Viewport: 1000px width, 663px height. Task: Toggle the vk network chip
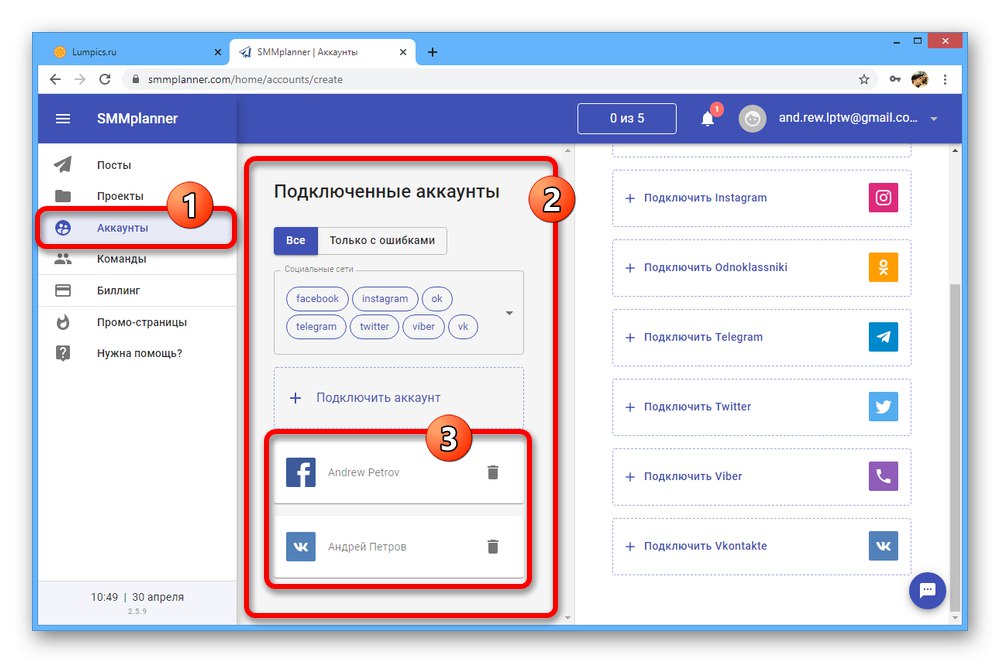click(463, 326)
